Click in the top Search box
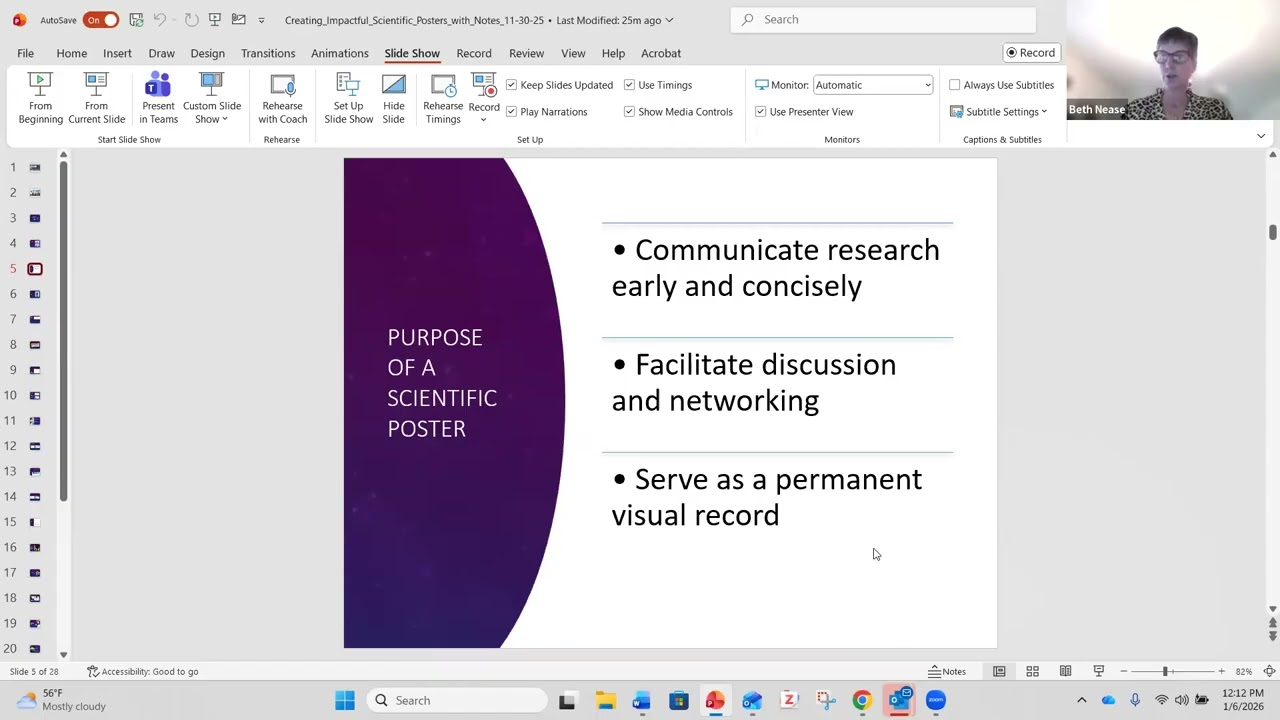The image size is (1280, 720). click(883, 19)
